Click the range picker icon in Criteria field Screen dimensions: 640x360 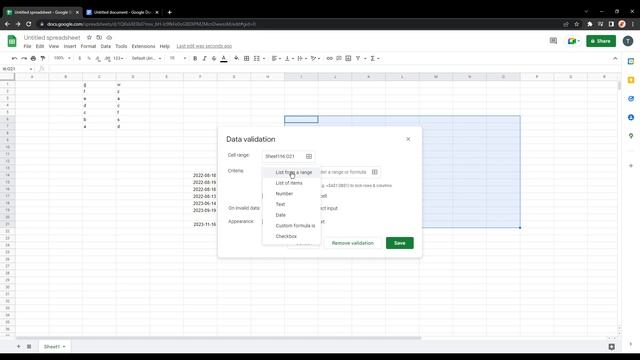point(375,172)
